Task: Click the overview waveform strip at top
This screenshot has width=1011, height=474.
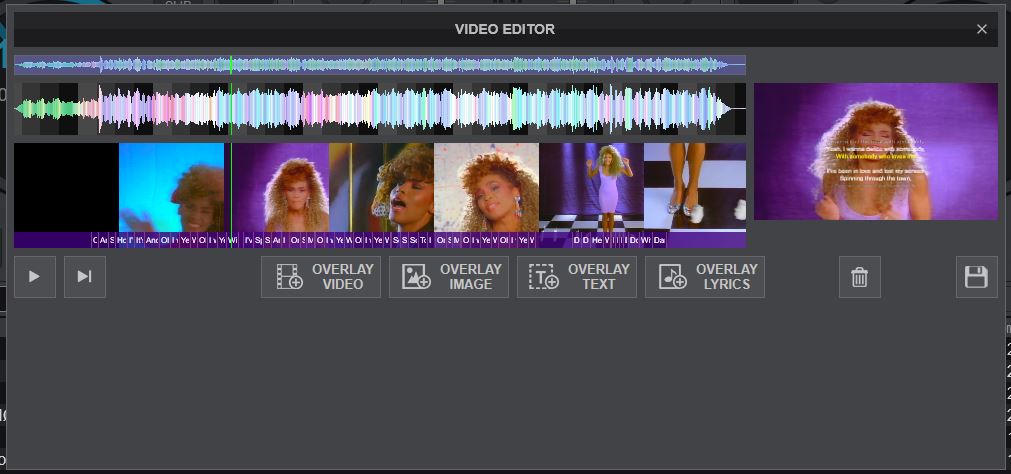Action: pos(380,64)
